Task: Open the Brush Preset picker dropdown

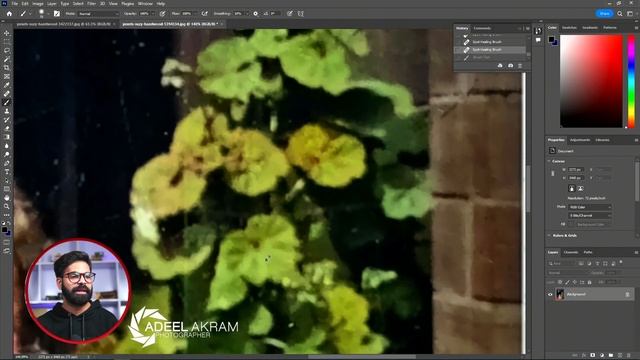Action: click(49, 14)
